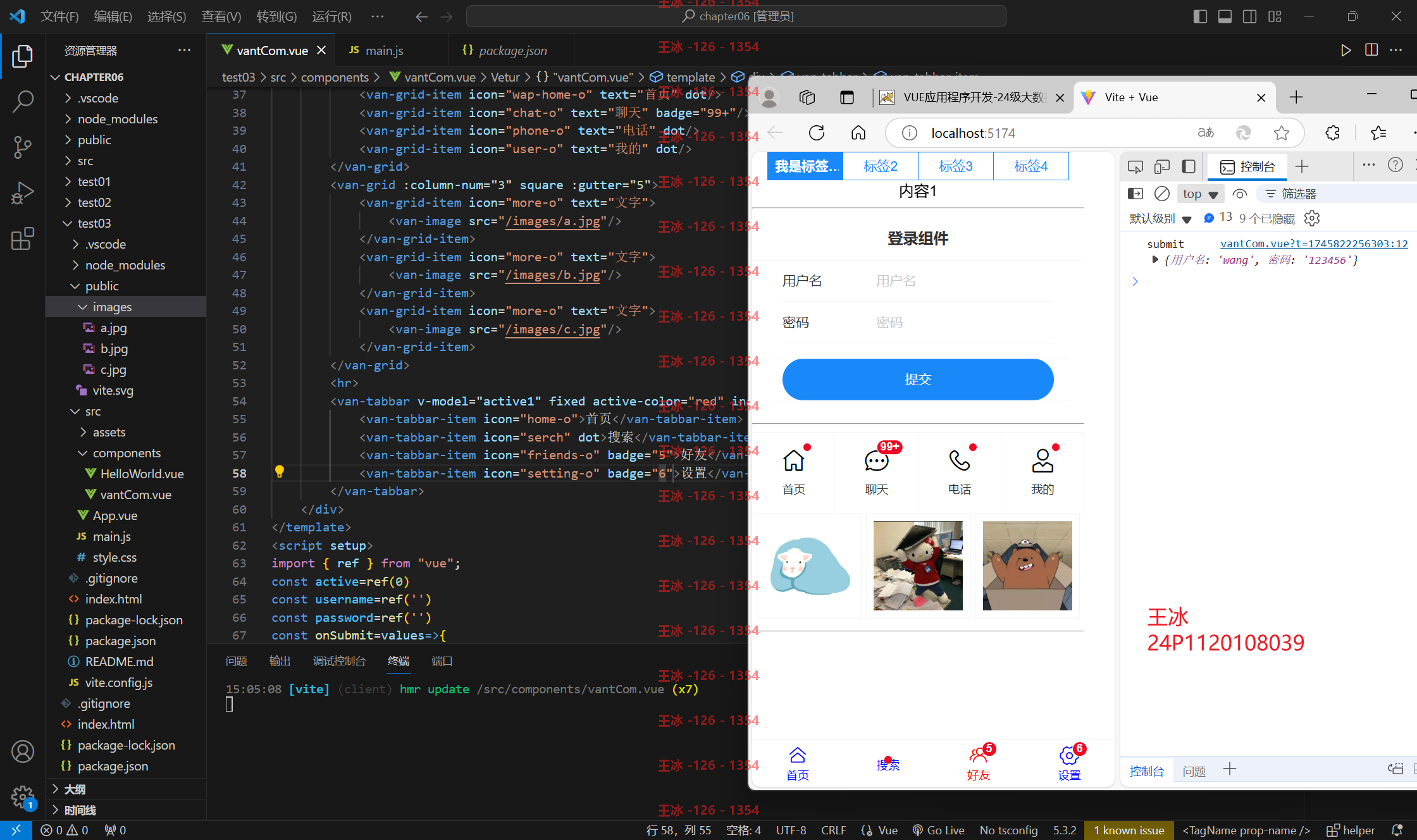Add localhost page to browser favorites

click(x=1282, y=133)
